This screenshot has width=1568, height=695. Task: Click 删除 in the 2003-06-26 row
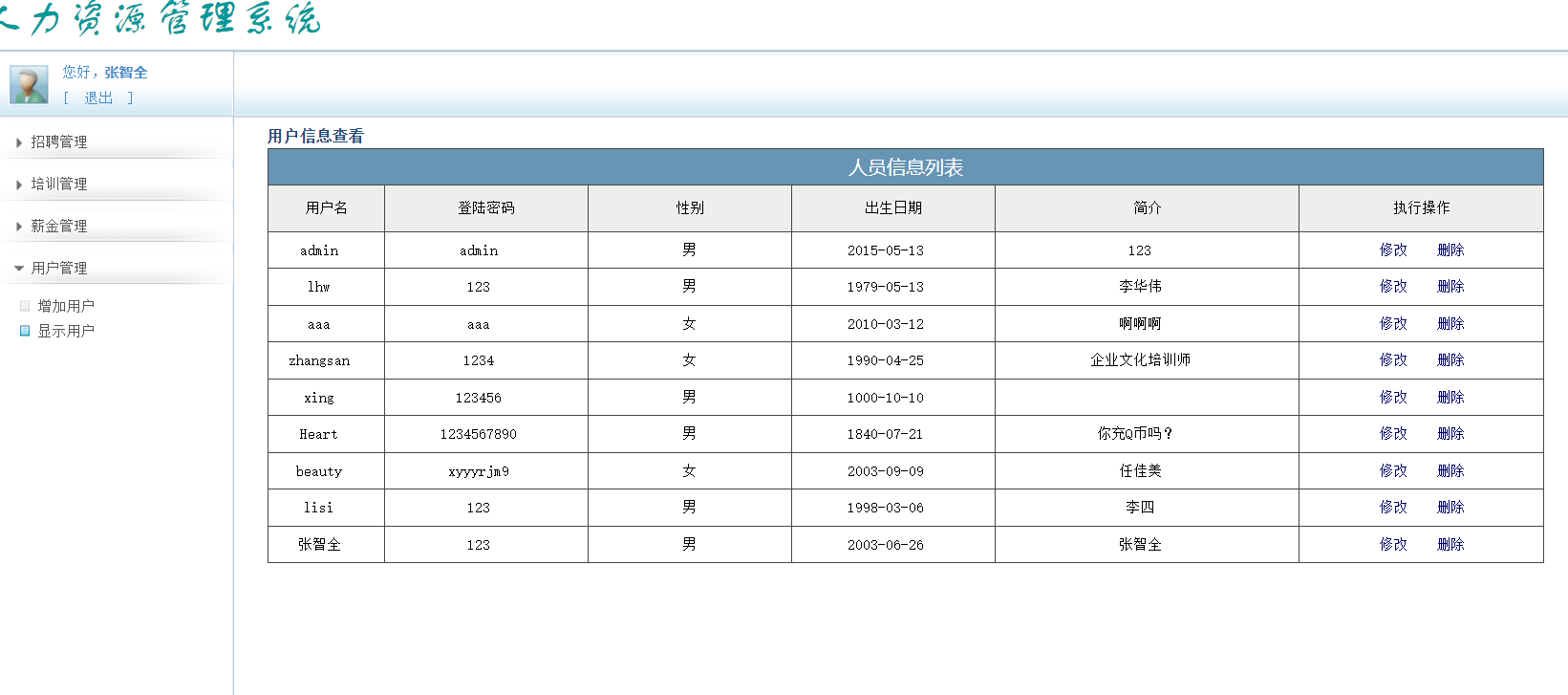[1450, 544]
